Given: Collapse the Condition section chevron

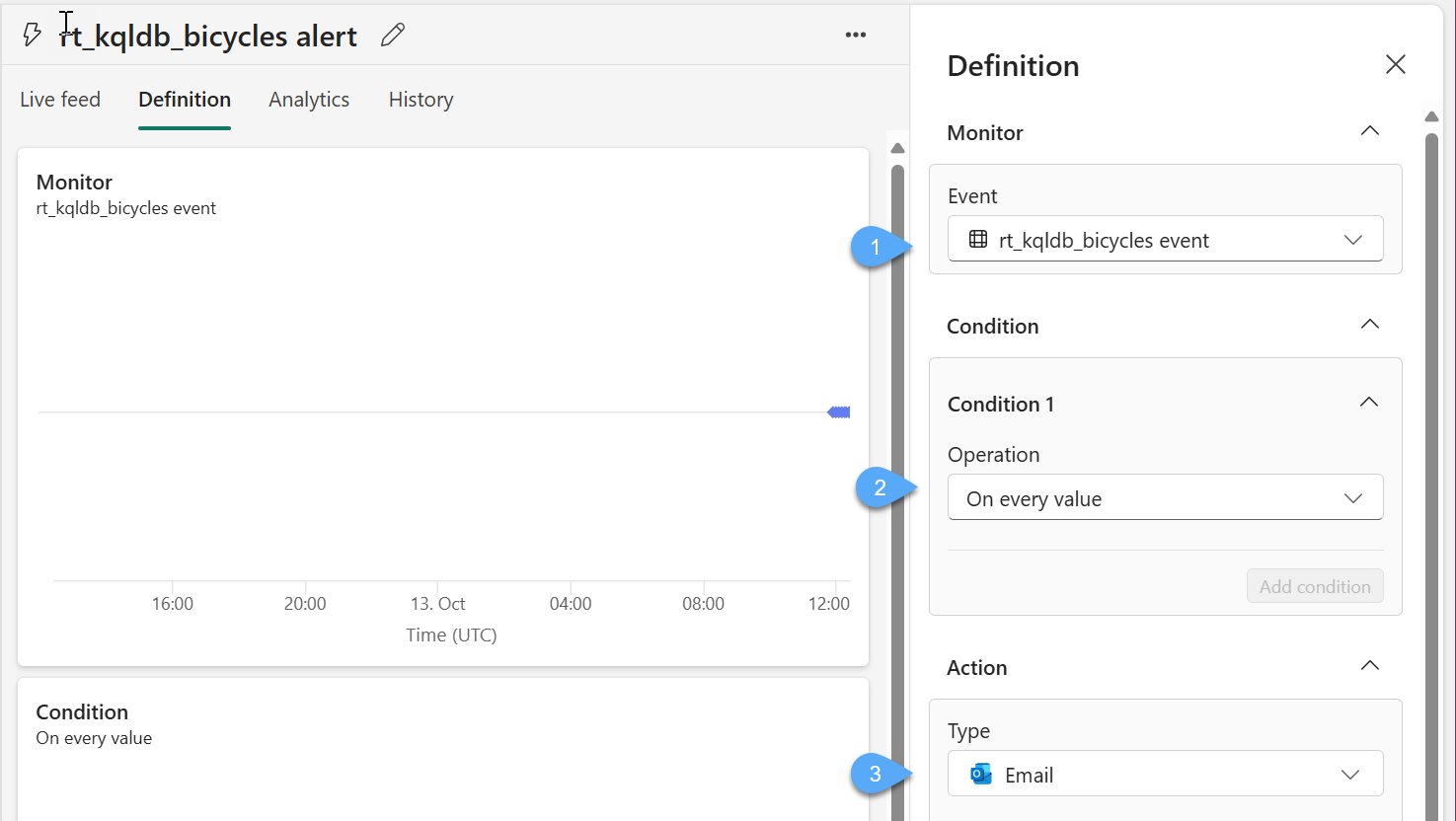Looking at the screenshot, I should tap(1369, 325).
